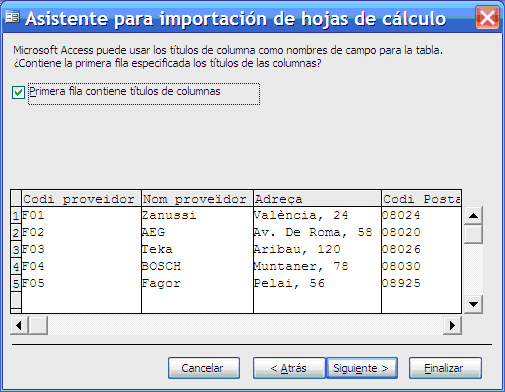Click cell 'Pelai, 56'
The image size is (505, 392).
[317, 283]
